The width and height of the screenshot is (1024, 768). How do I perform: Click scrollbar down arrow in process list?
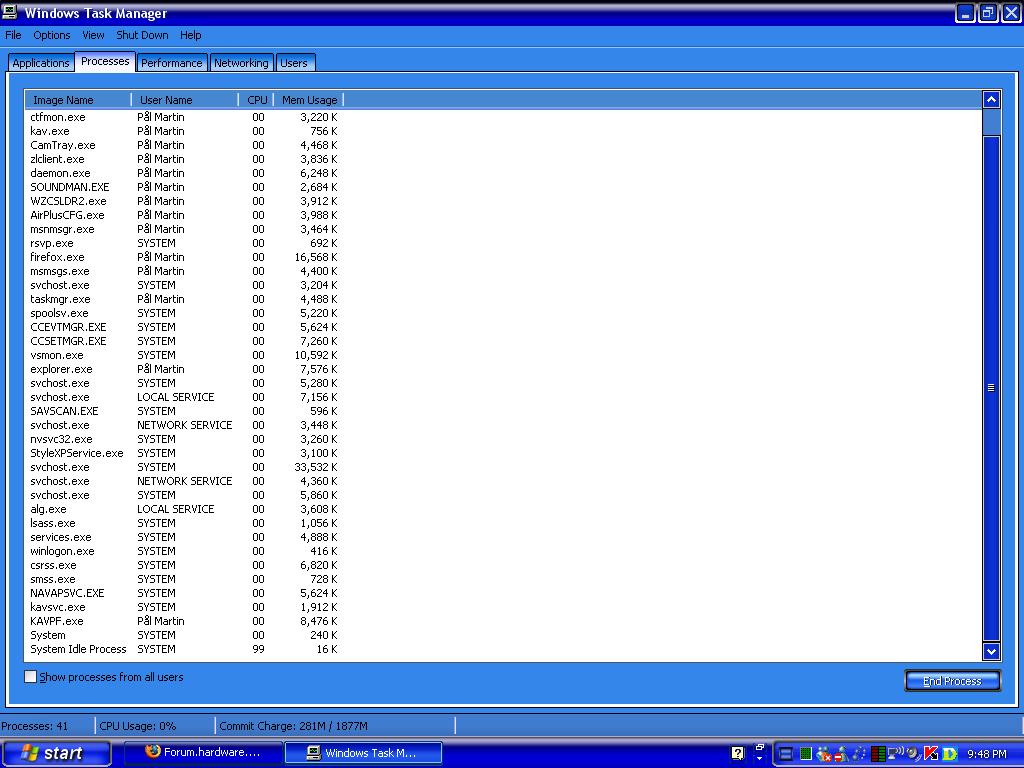pyautogui.click(x=991, y=651)
